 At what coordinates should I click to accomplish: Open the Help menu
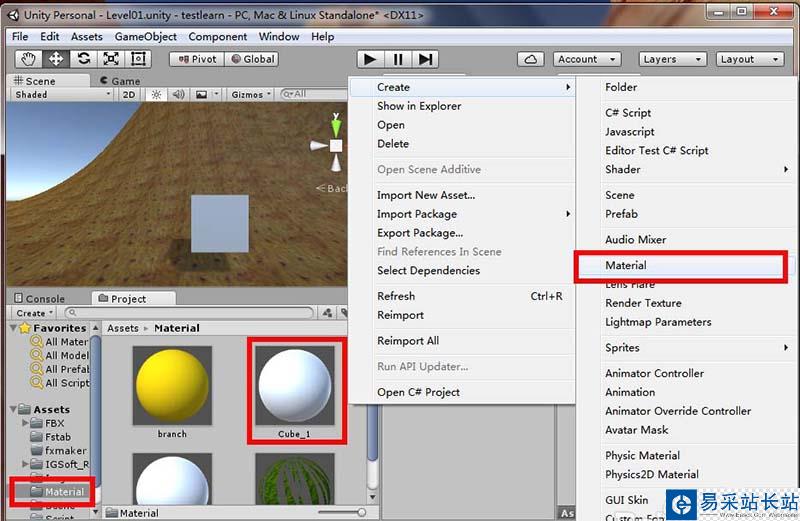point(322,37)
